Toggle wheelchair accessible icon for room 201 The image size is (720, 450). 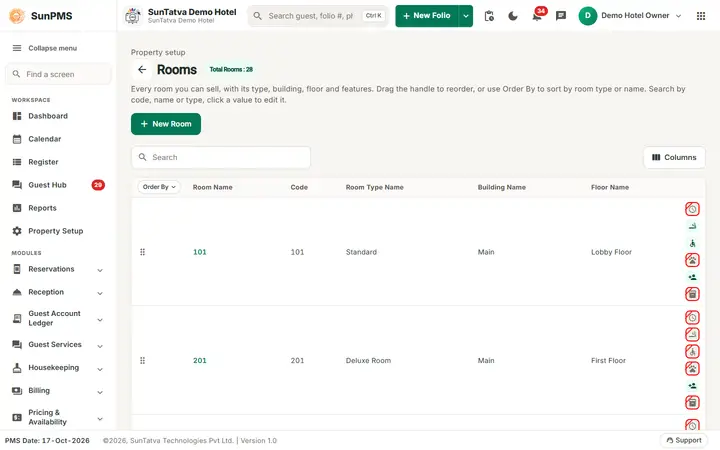click(692, 352)
